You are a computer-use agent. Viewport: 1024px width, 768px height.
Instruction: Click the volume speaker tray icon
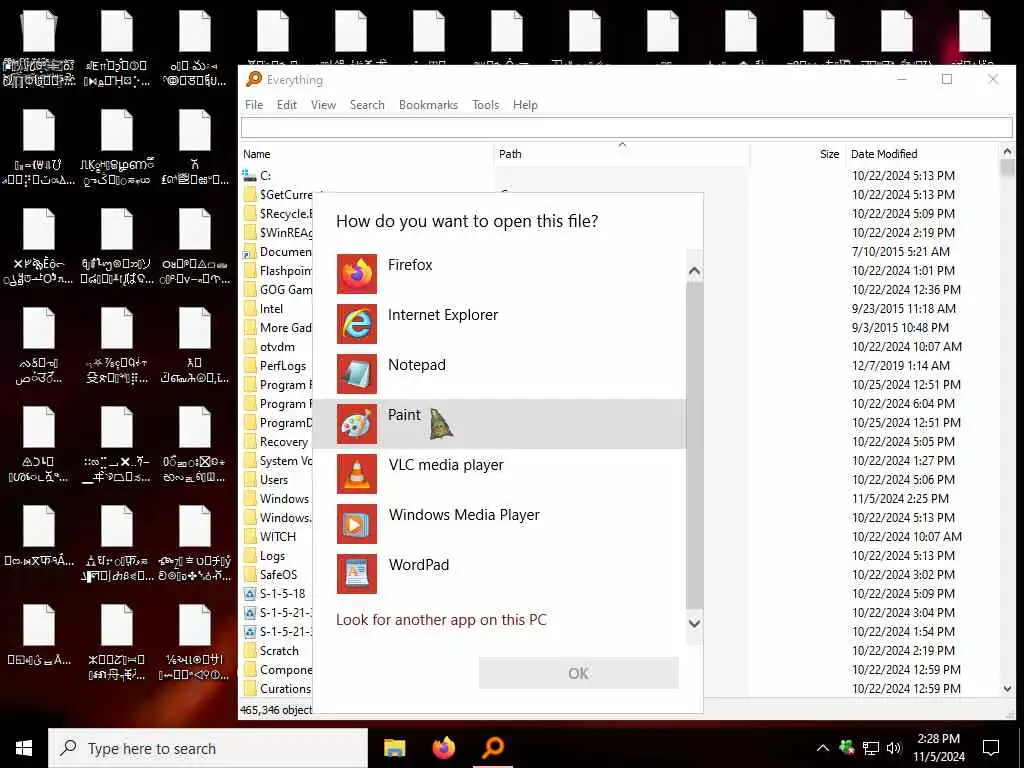[x=894, y=748]
